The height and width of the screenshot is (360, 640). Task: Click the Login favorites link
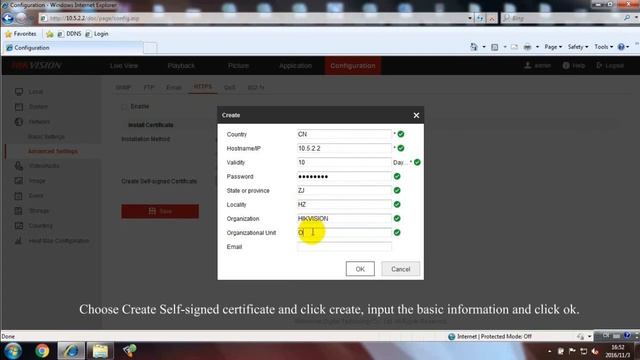coord(97,34)
